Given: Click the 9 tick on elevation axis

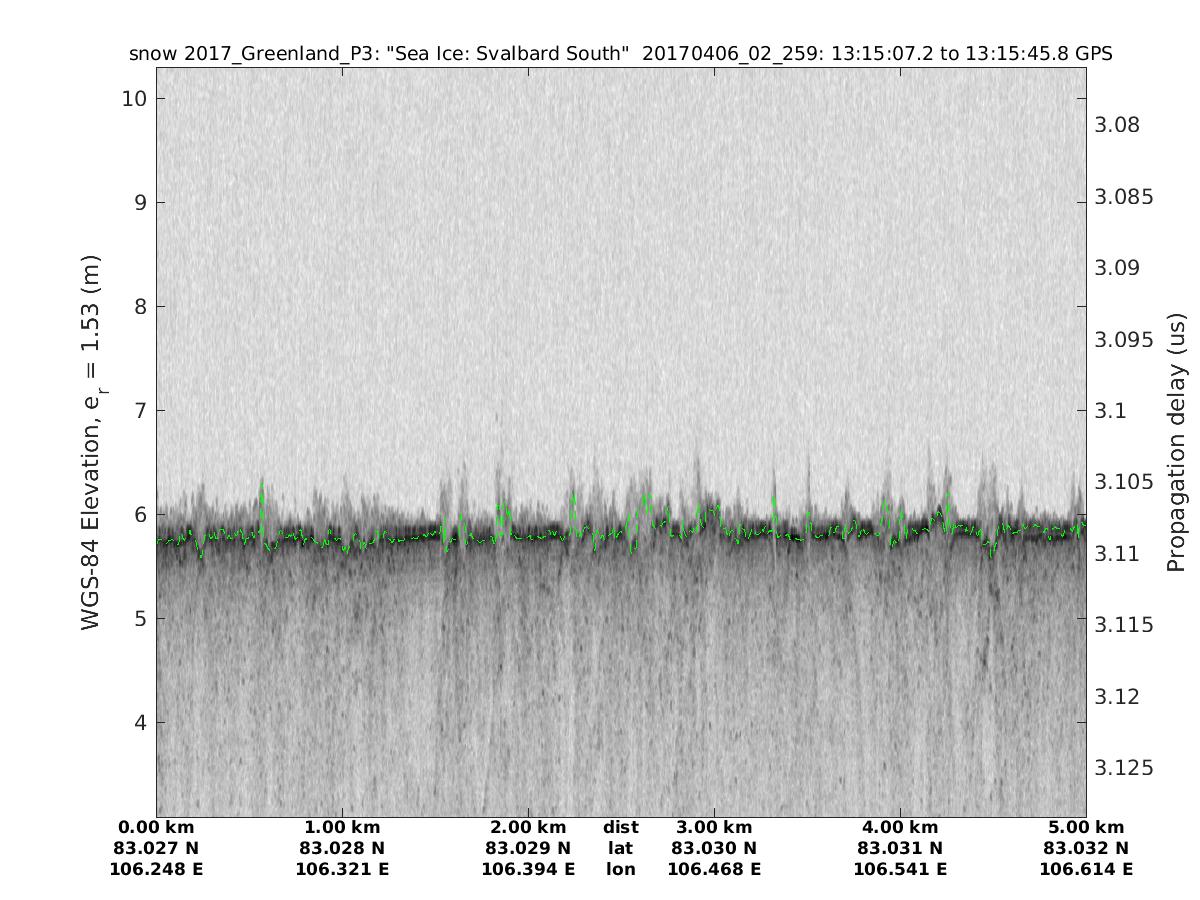Looking at the screenshot, I should (141, 202).
